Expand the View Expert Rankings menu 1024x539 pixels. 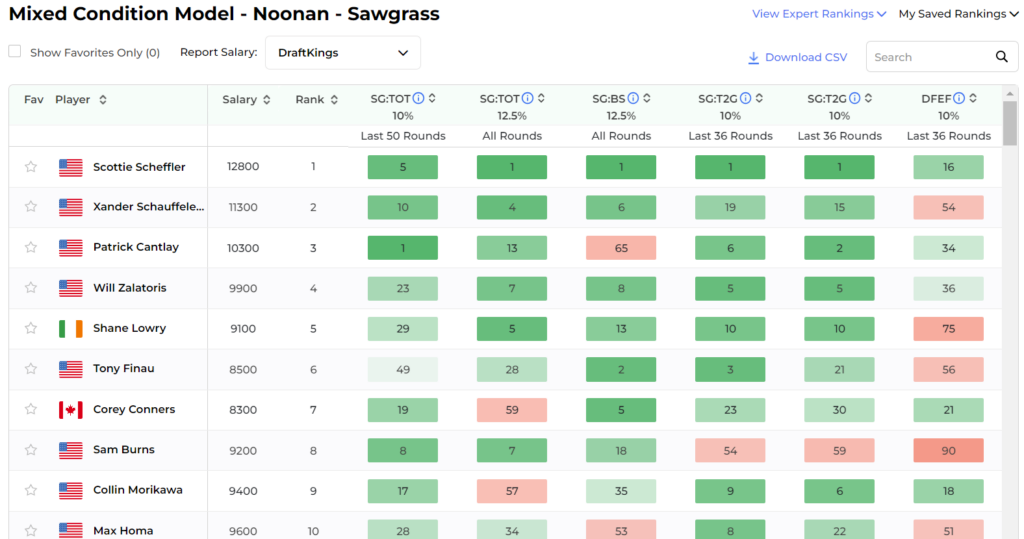tap(819, 14)
